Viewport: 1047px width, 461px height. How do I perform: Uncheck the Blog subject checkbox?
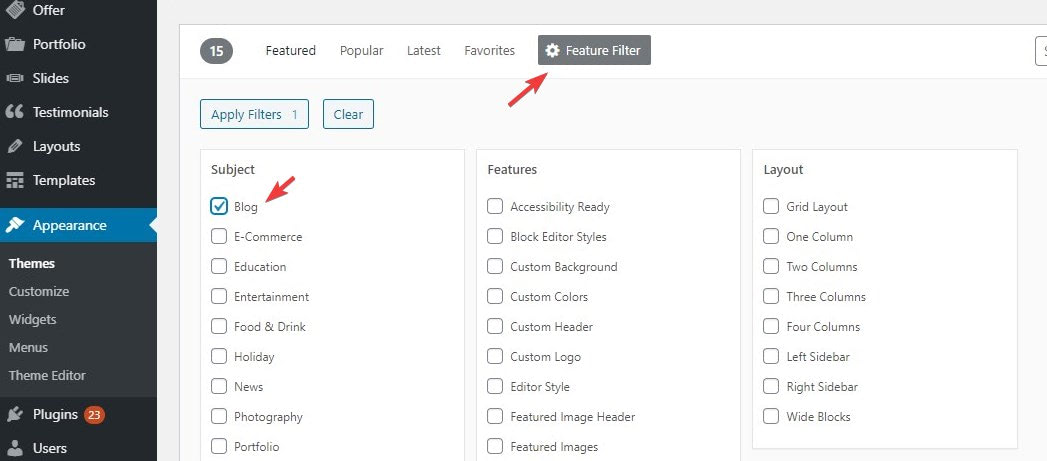[219, 206]
